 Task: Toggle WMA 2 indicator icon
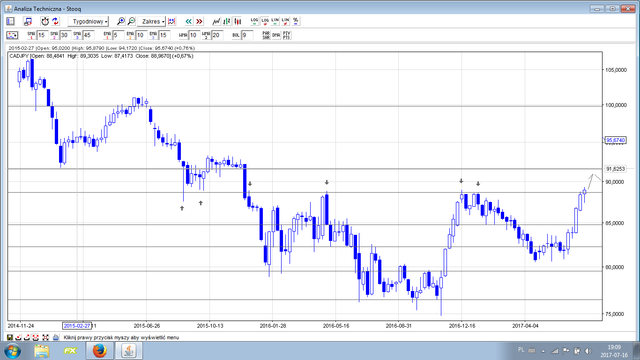206,36
